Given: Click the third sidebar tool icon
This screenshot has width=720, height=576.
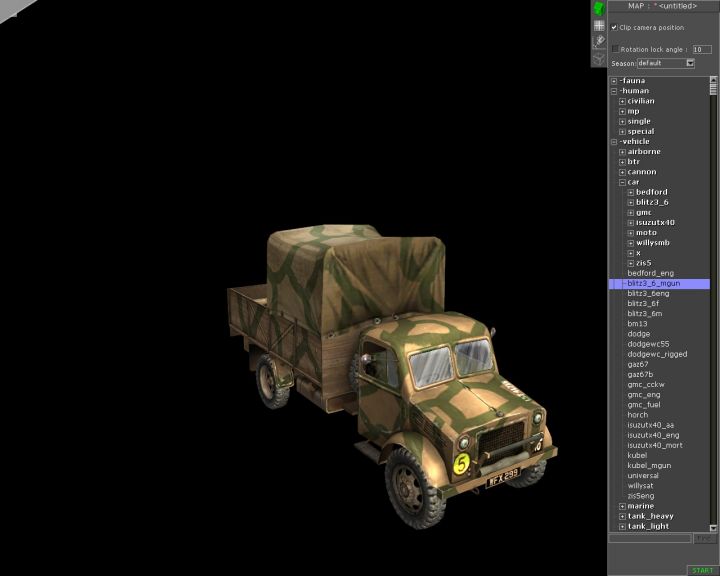Looking at the screenshot, I should pos(599,41).
